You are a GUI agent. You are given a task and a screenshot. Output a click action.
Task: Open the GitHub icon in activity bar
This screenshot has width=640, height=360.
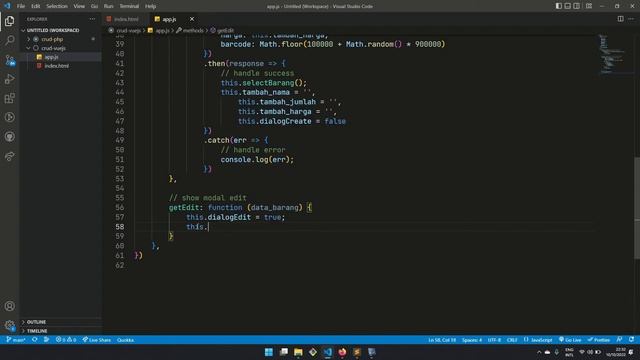pyautogui.click(x=10, y=137)
